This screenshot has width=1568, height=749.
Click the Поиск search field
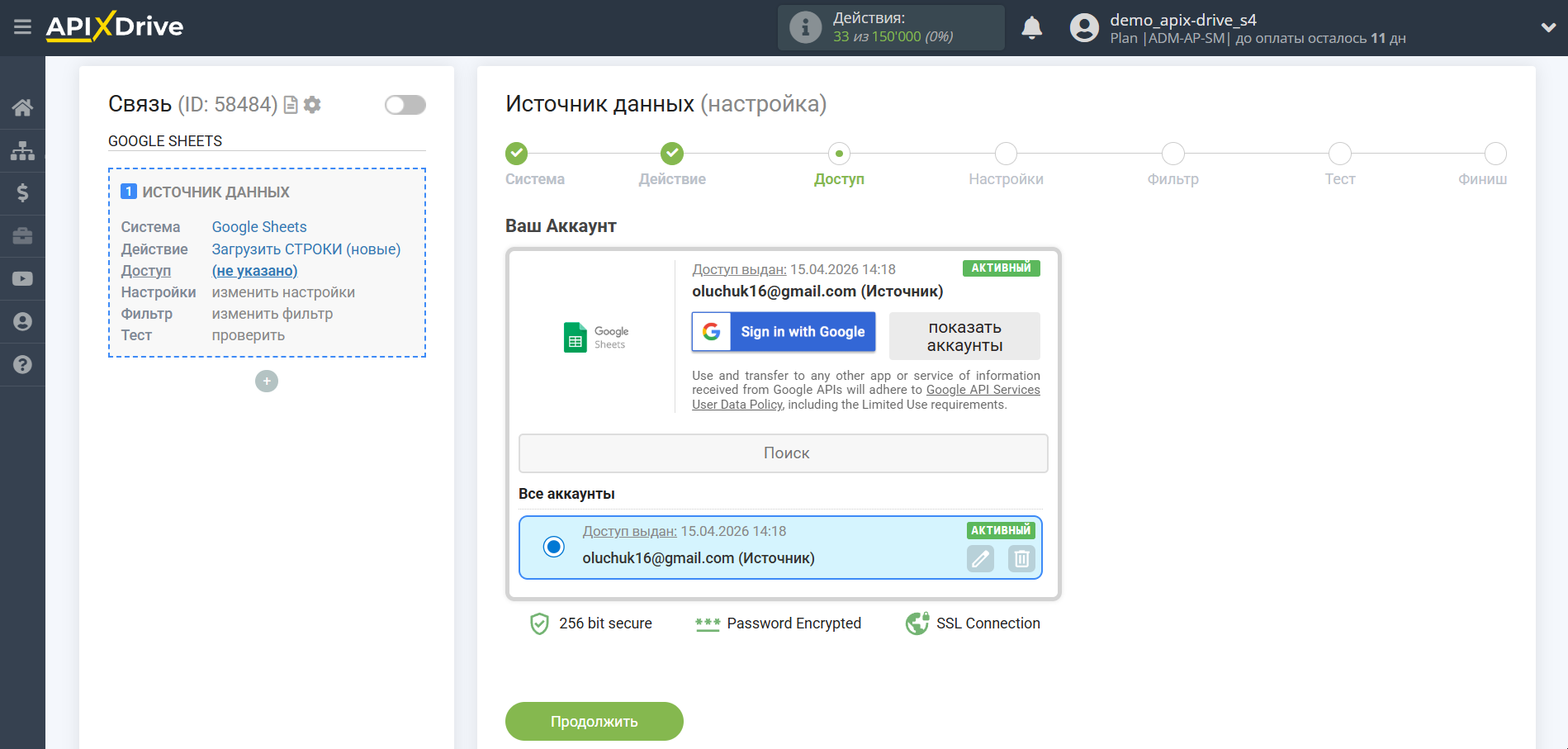point(783,453)
